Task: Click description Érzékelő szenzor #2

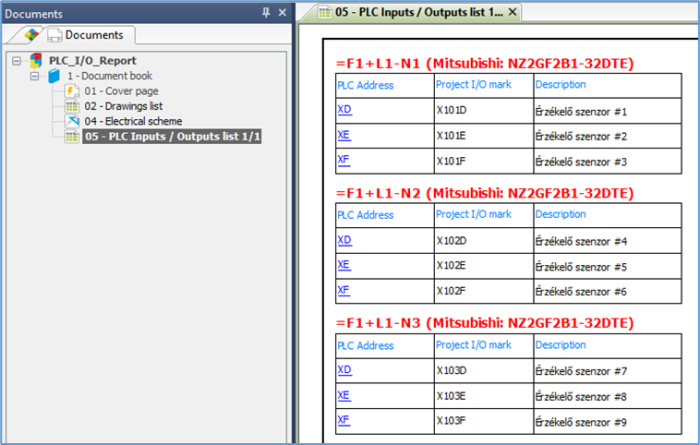Action: tap(581, 136)
